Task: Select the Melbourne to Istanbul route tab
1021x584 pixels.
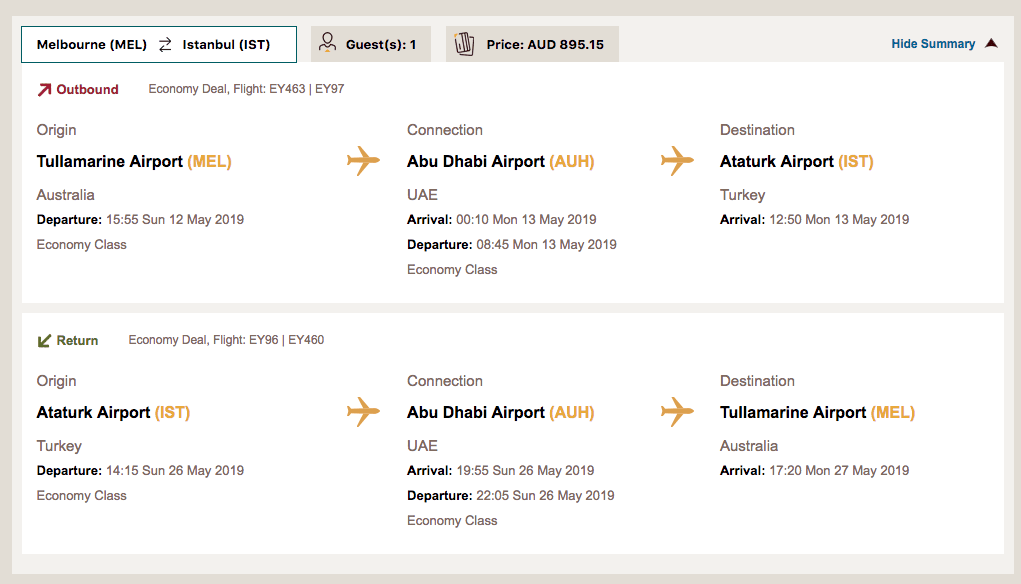Action: coord(159,45)
